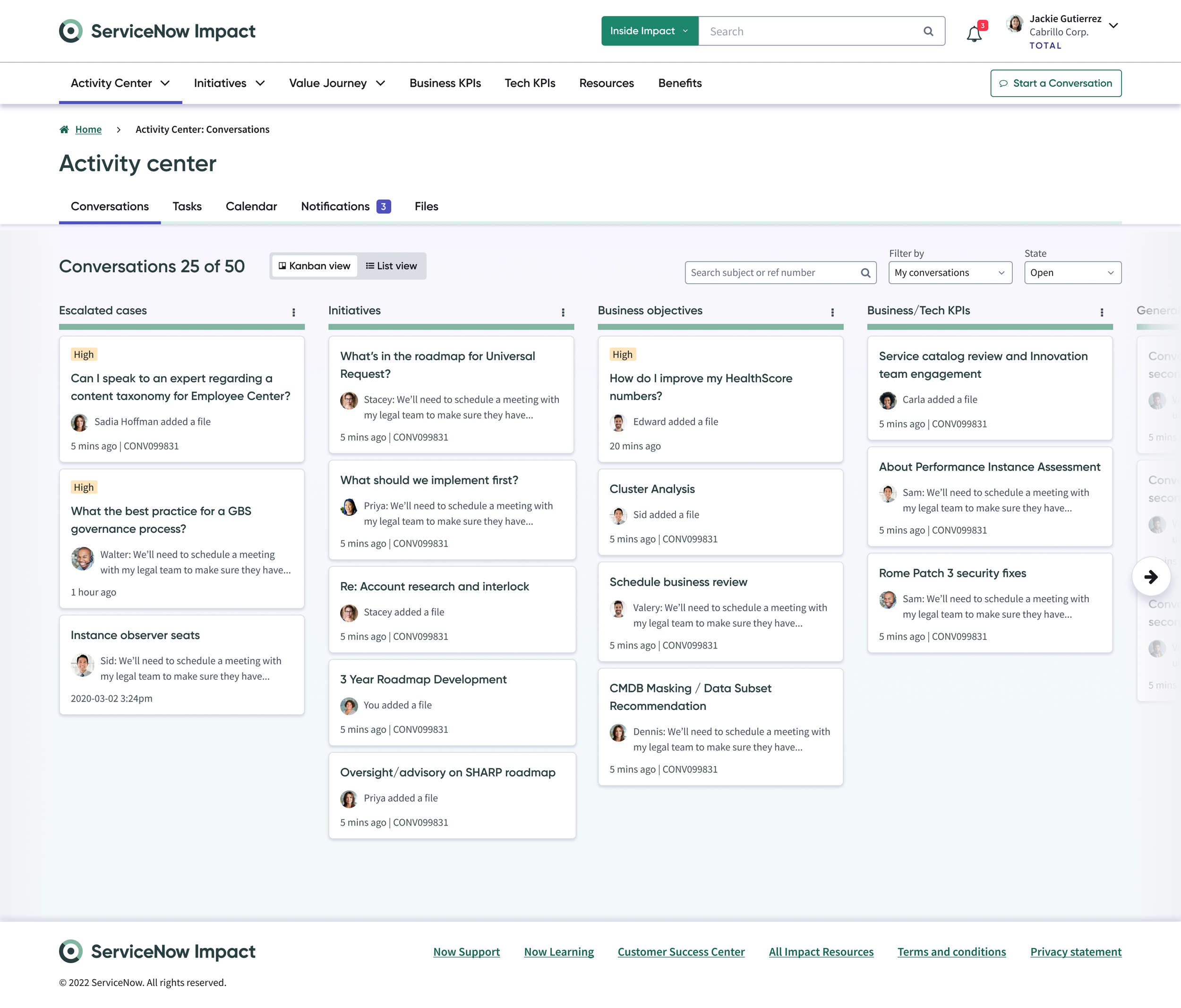Click the next columns arrow button

point(1151,577)
